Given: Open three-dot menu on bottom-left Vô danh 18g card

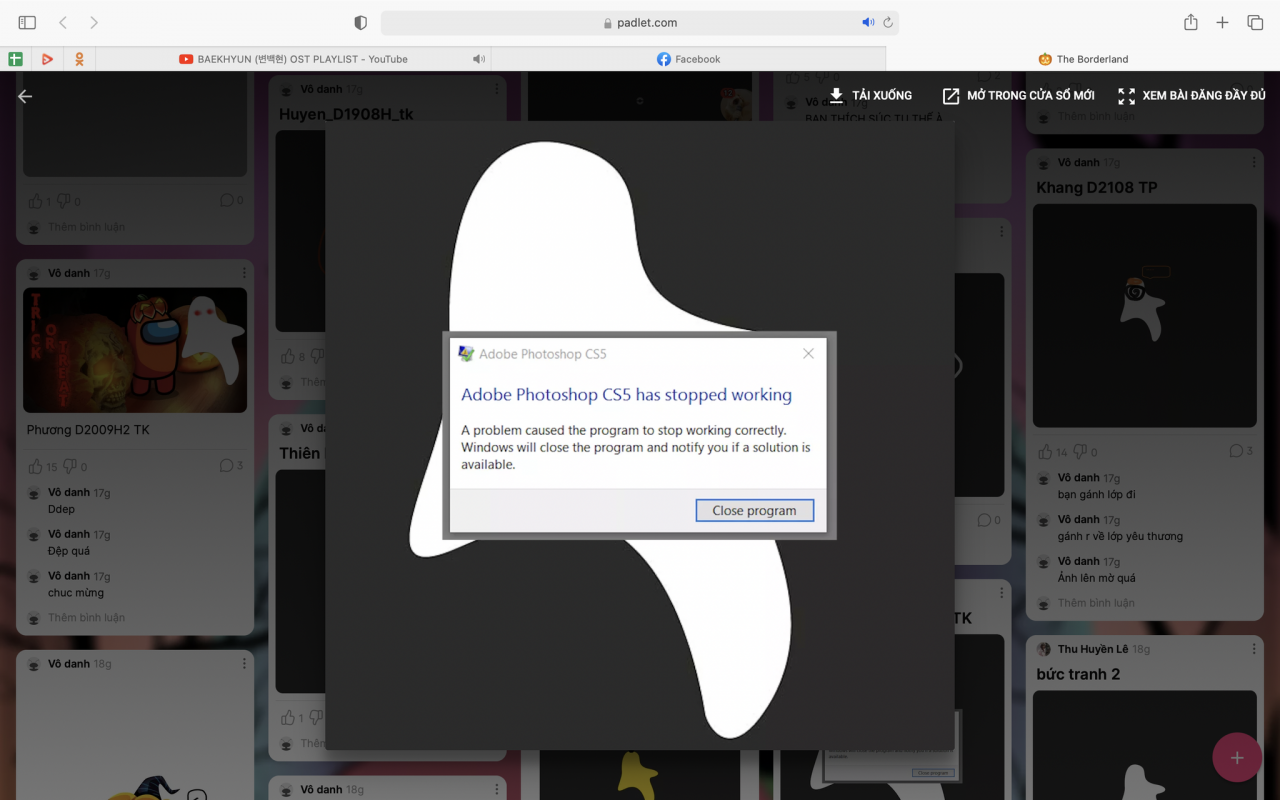Looking at the screenshot, I should [x=244, y=664].
